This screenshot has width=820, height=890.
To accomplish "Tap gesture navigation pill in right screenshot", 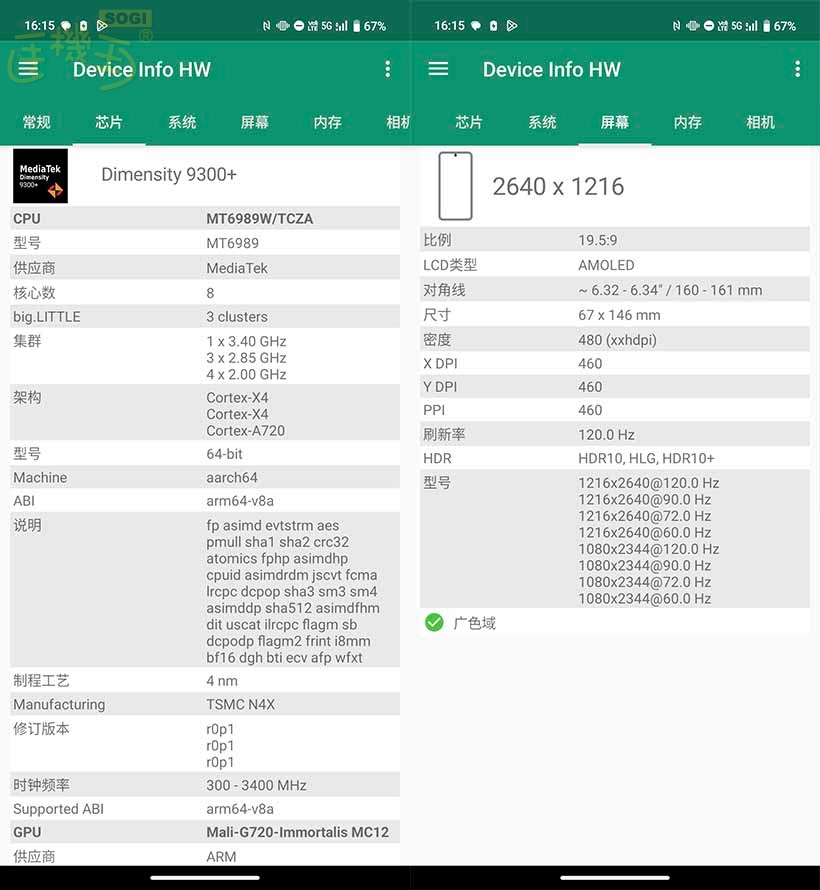I will point(615,878).
